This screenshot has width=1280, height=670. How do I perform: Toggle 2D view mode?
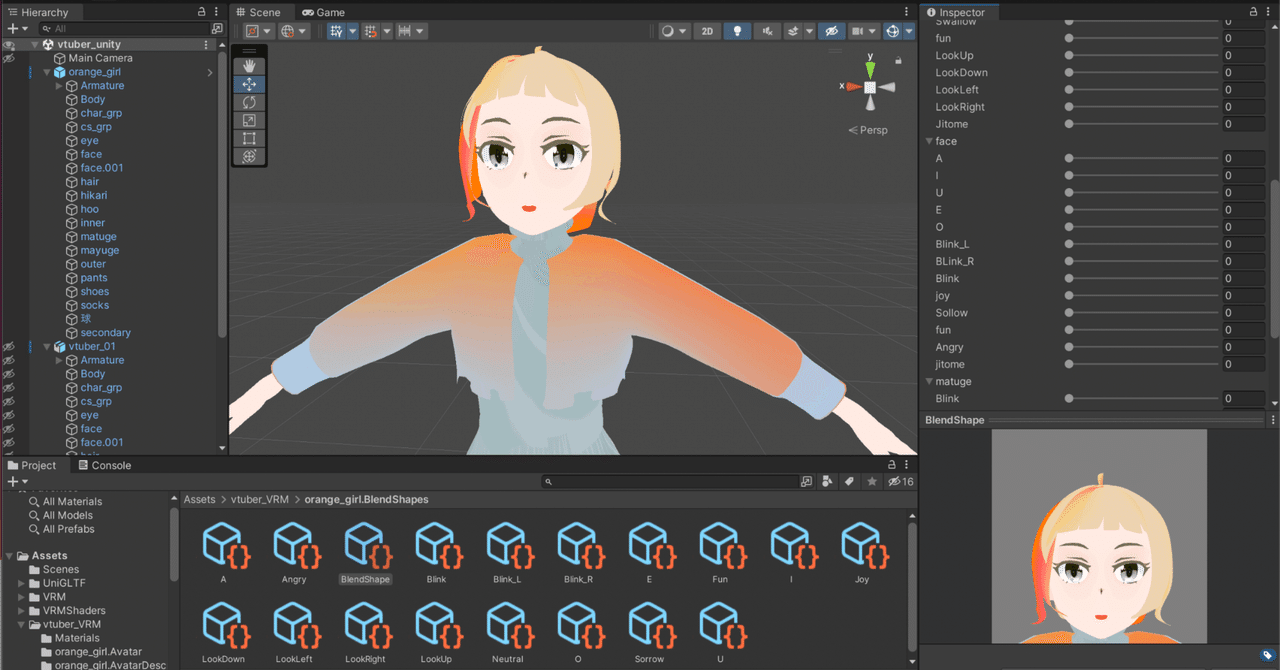point(707,31)
